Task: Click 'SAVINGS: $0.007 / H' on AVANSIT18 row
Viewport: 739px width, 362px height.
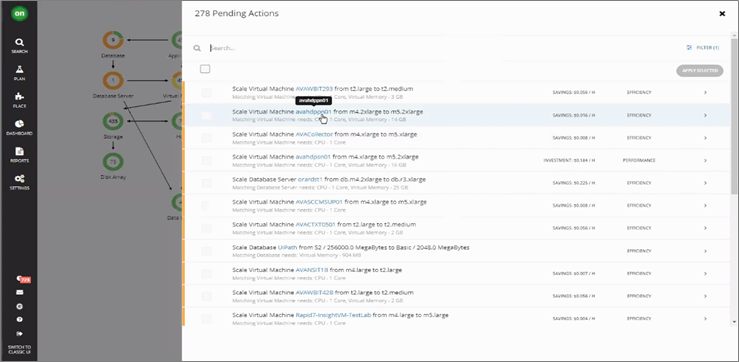Action: [574, 273]
